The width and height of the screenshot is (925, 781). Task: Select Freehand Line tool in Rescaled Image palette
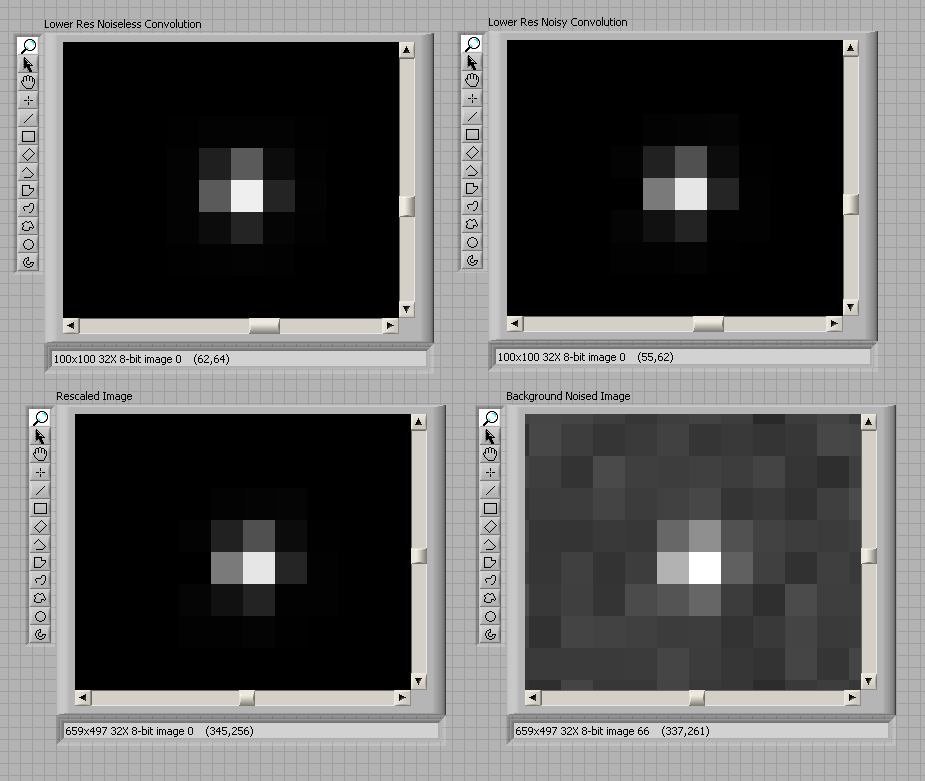(40, 580)
